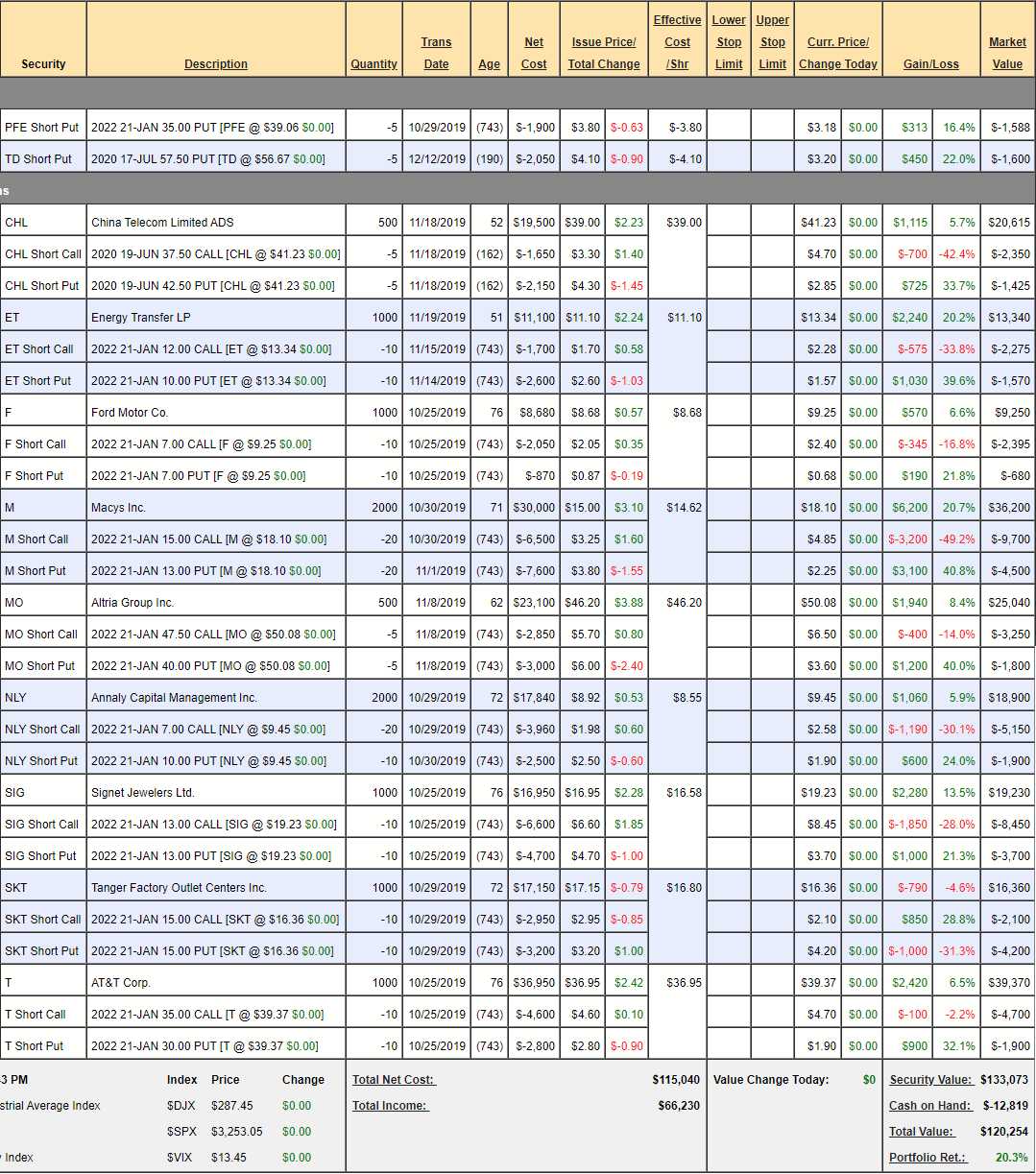Click the Upper Stop Limit header
The height and width of the screenshot is (1174, 1036).
(772, 42)
